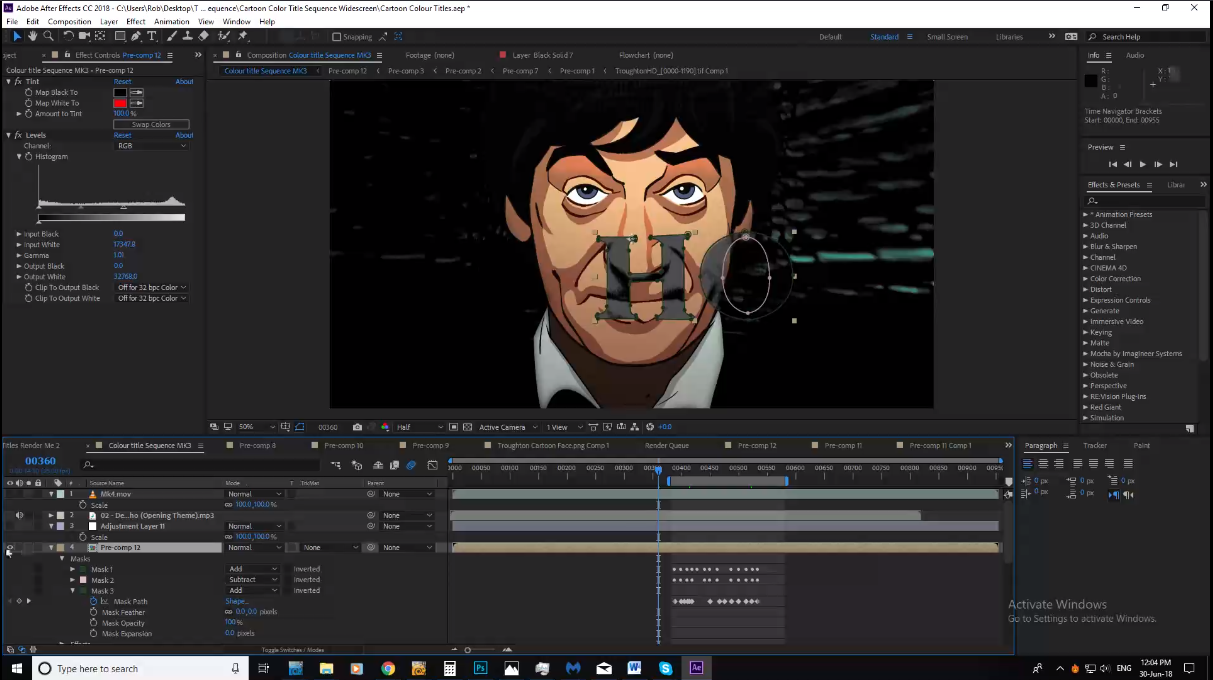Image resolution: width=1213 pixels, height=680 pixels.
Task: Enable the Snapping checkbox
Action: tap(337, 37)
